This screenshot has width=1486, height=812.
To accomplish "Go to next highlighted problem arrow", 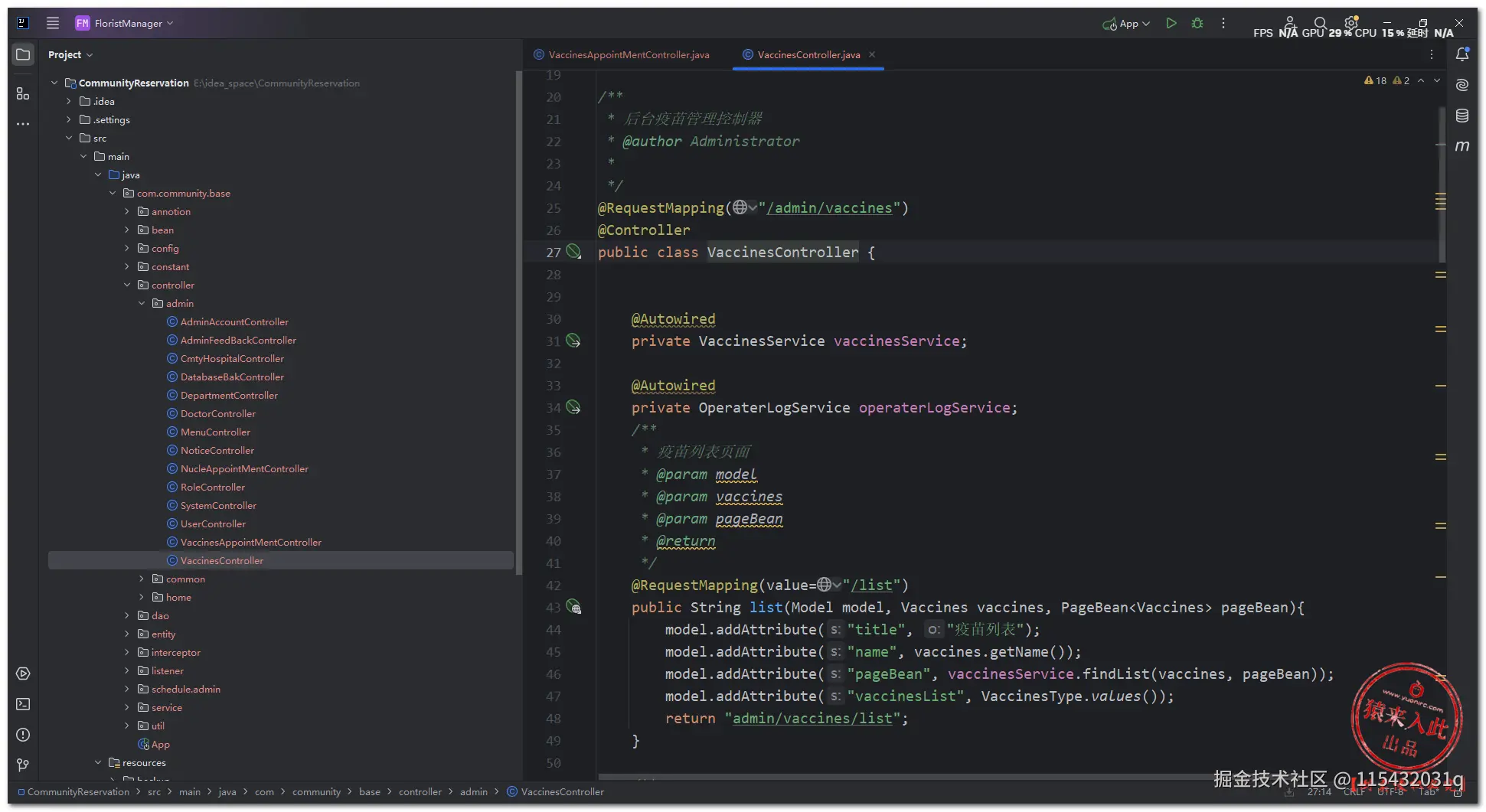I will (1437, 80).
